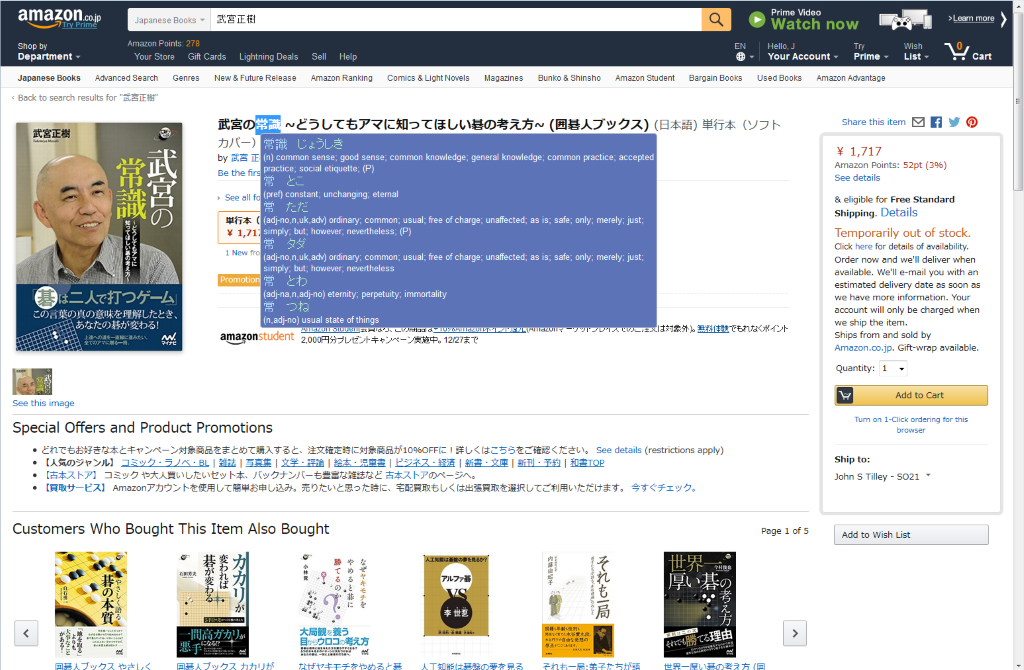This screenshot has width=1024, height=670.
Task: Go back in the carousel with the left arrow
Action: point(26,633)
